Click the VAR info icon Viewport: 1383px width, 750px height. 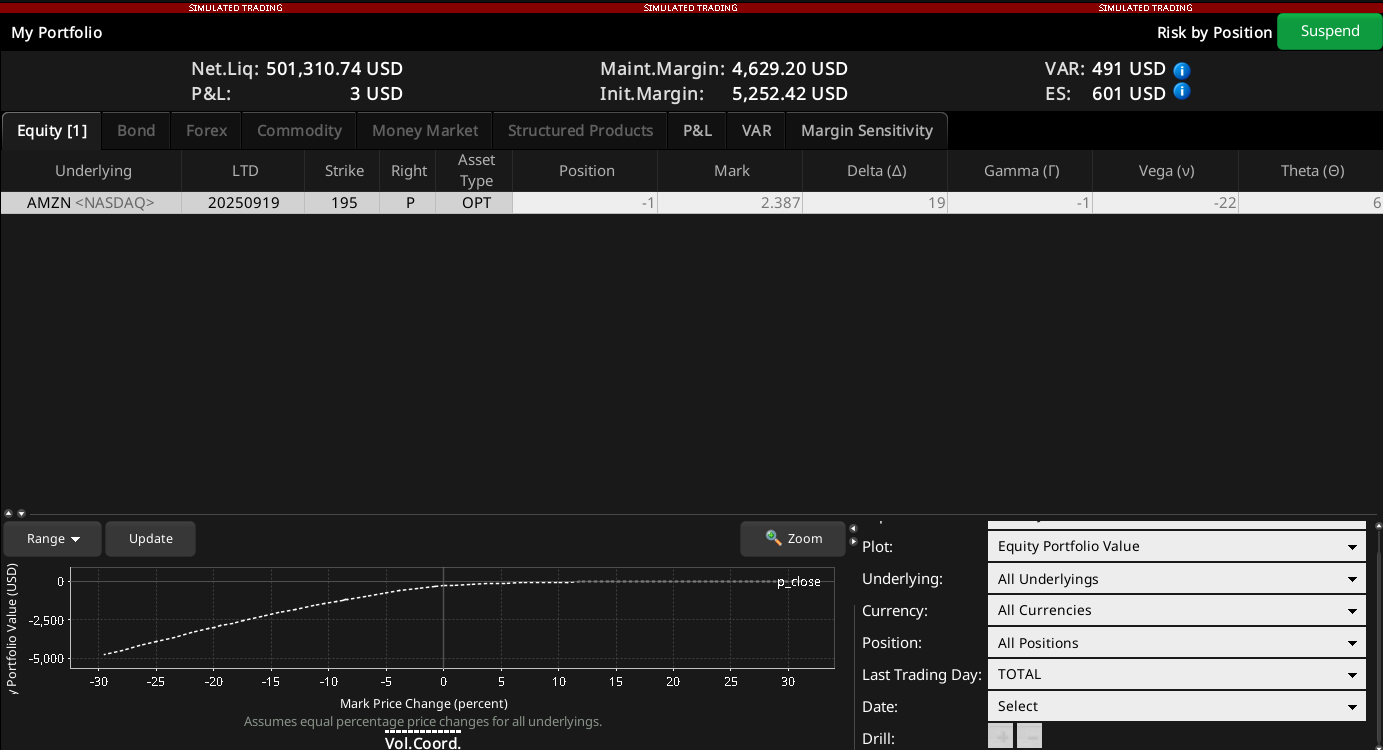pos(1181,70)
